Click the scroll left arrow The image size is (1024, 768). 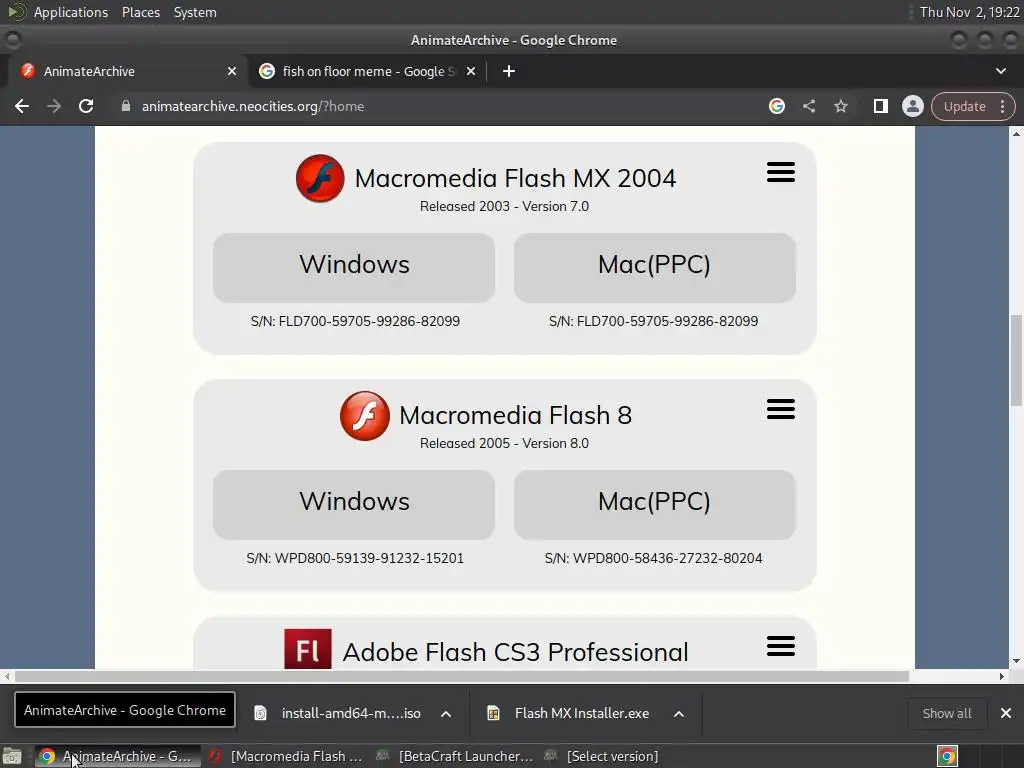[7, 677]
